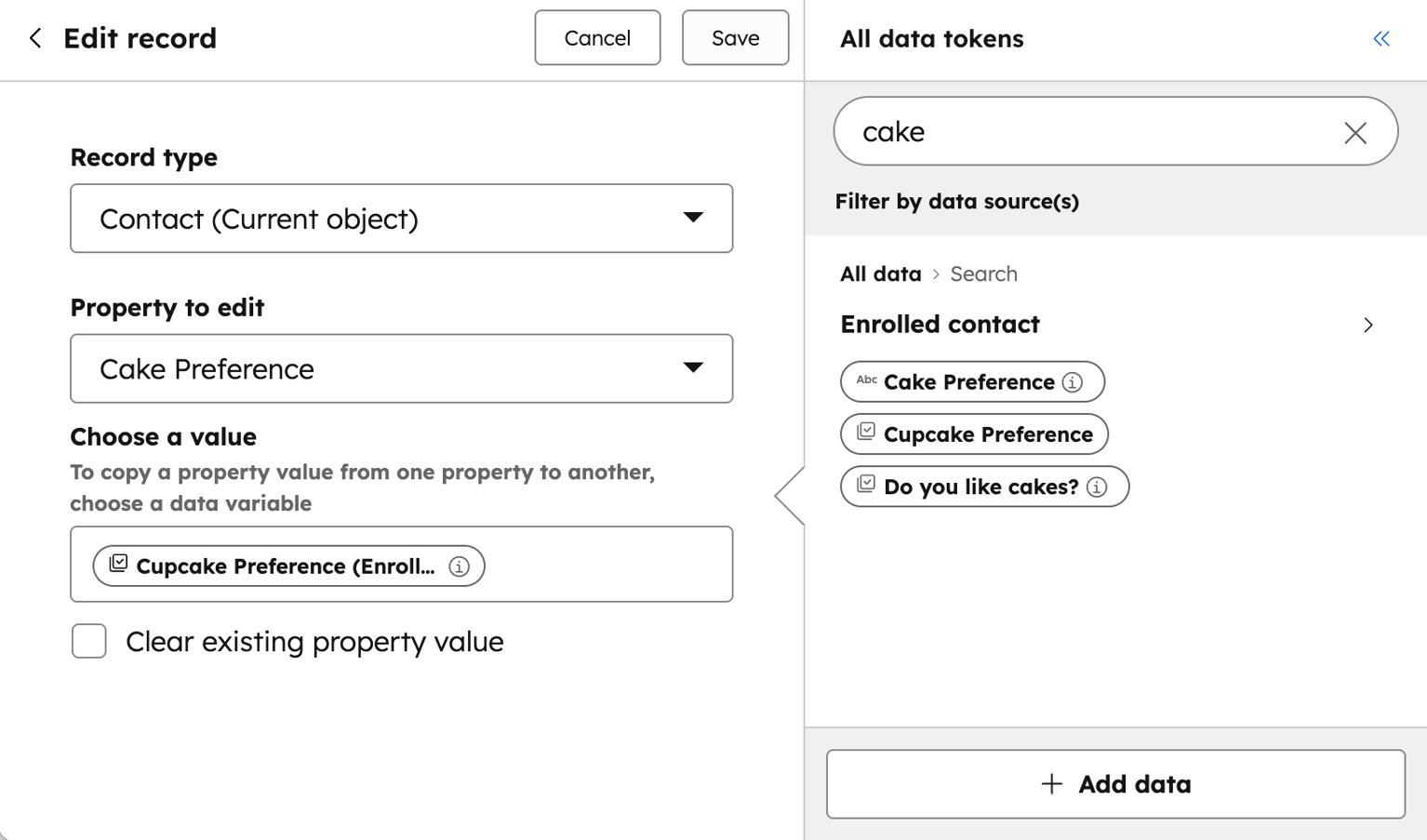
Task: Click the back arrow next to Edit record
Action: coord(33,38)
